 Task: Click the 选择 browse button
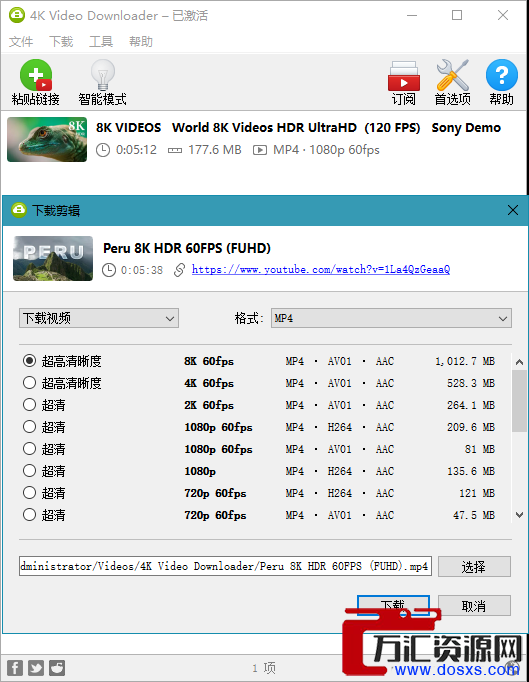(x=474, y=566)
